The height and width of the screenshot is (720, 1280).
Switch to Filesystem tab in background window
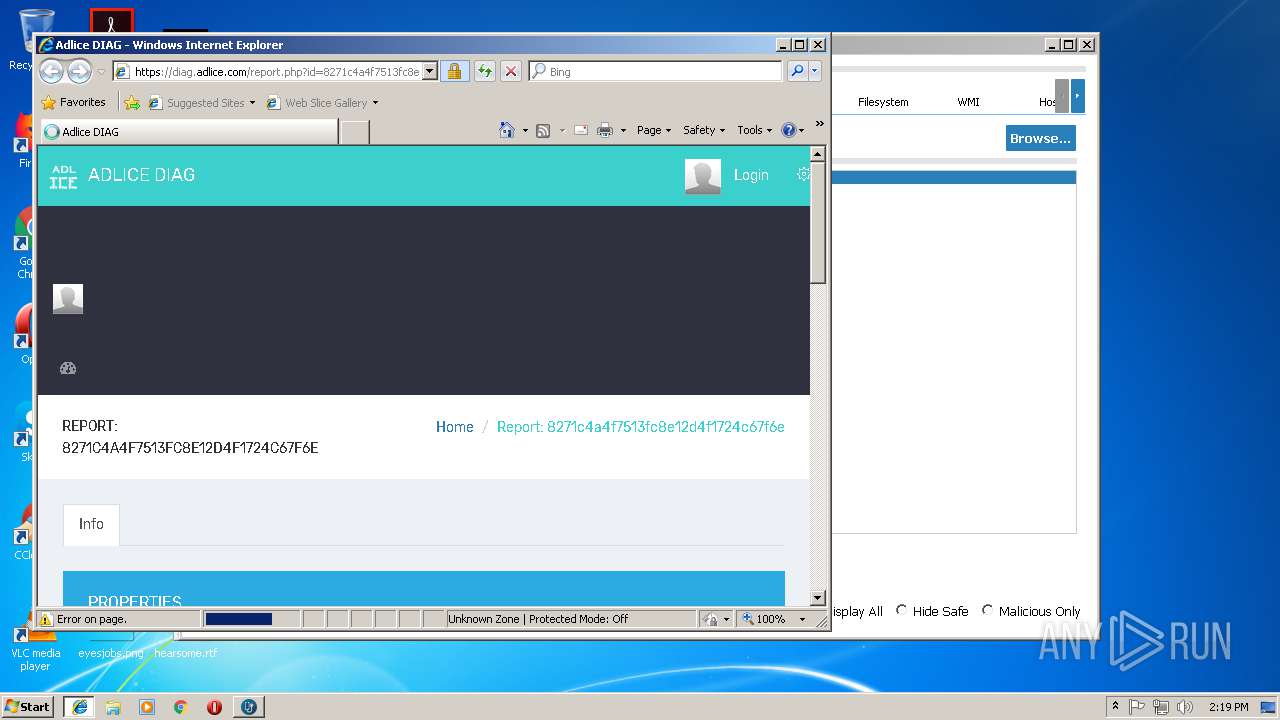click(x=883, y=102)
